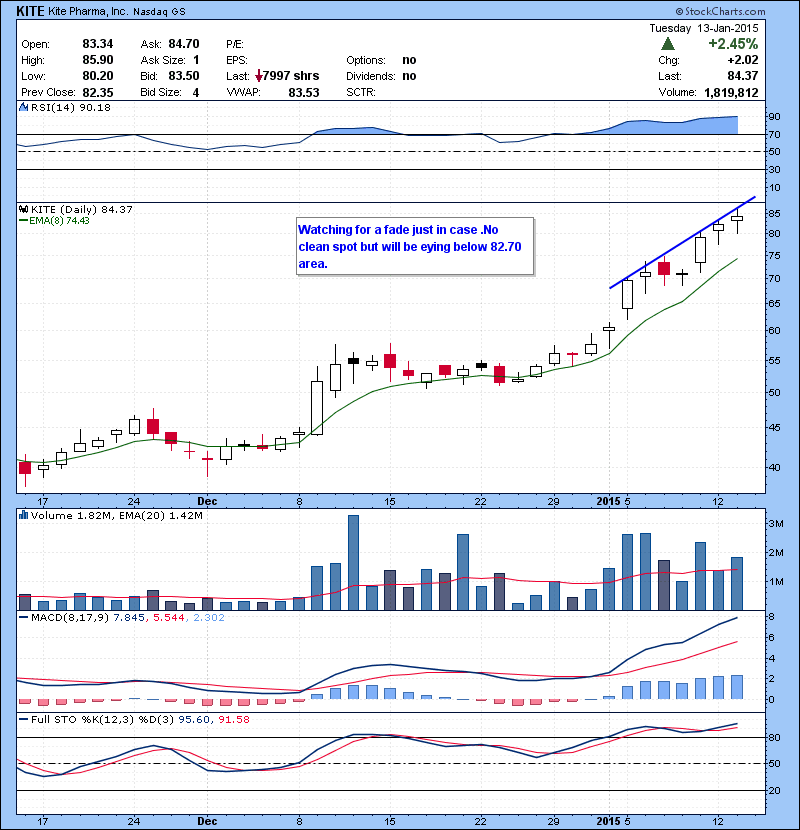Select the Open price 83.34
The image size is (800, 830).
pos(97,44)
